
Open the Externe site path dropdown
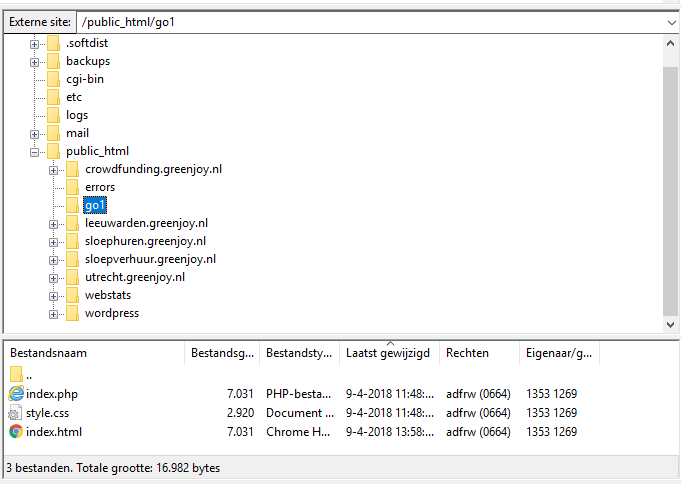point(671,23)
